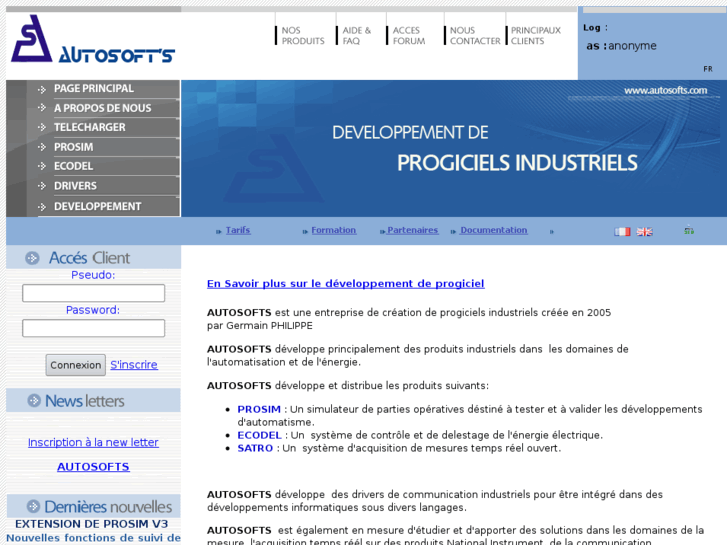Click the bullet arrow before Documentation
727x545 pixels.
click(453, 231)
